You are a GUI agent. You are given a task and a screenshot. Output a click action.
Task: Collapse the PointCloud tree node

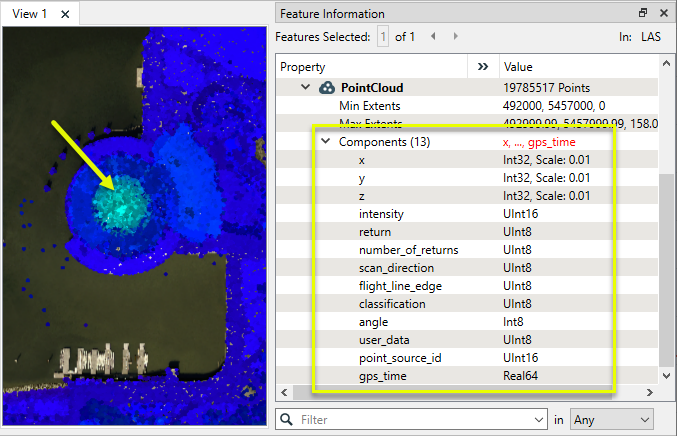click(x=306, y=88)
